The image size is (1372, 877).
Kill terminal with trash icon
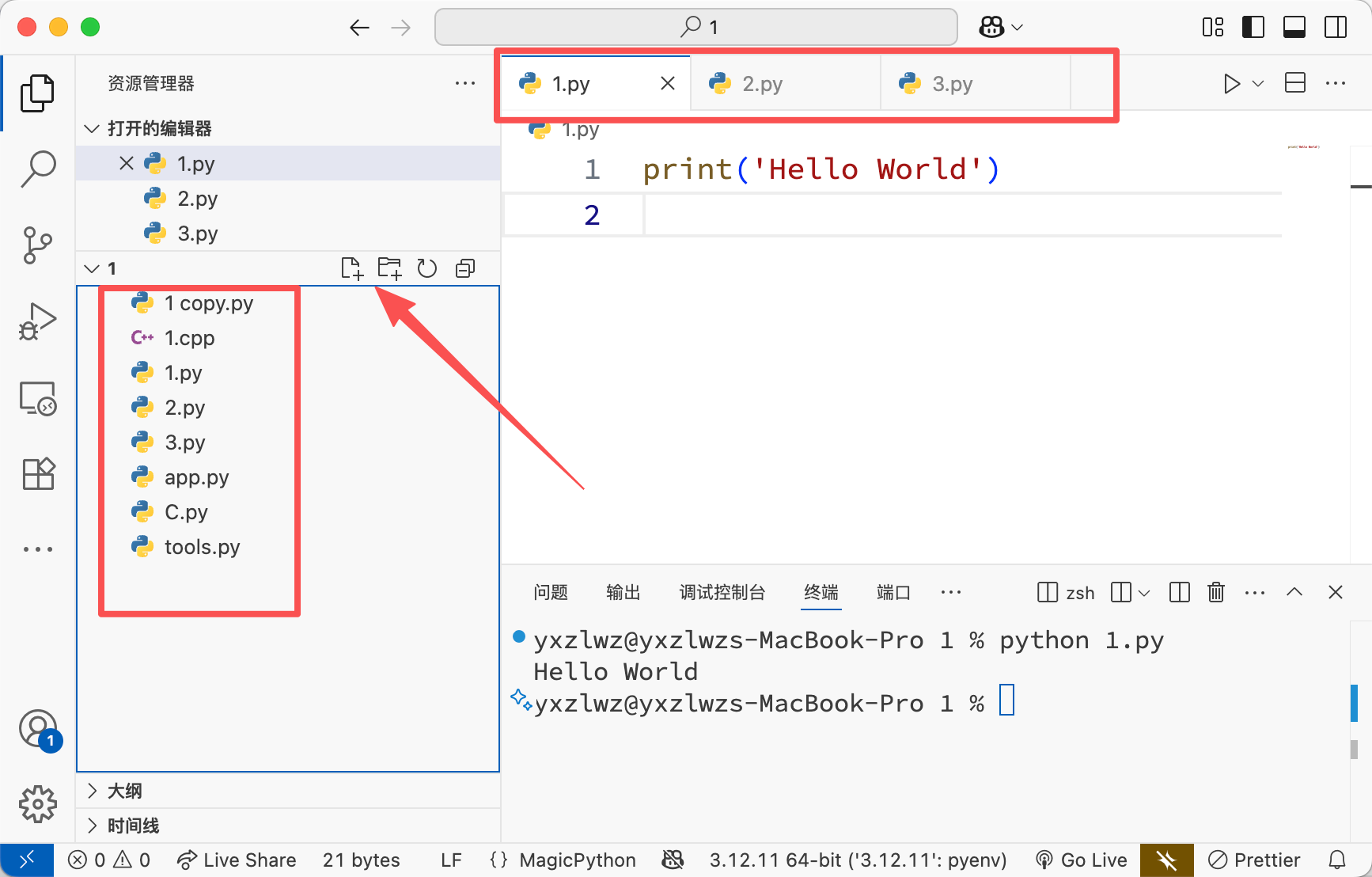1216,592
